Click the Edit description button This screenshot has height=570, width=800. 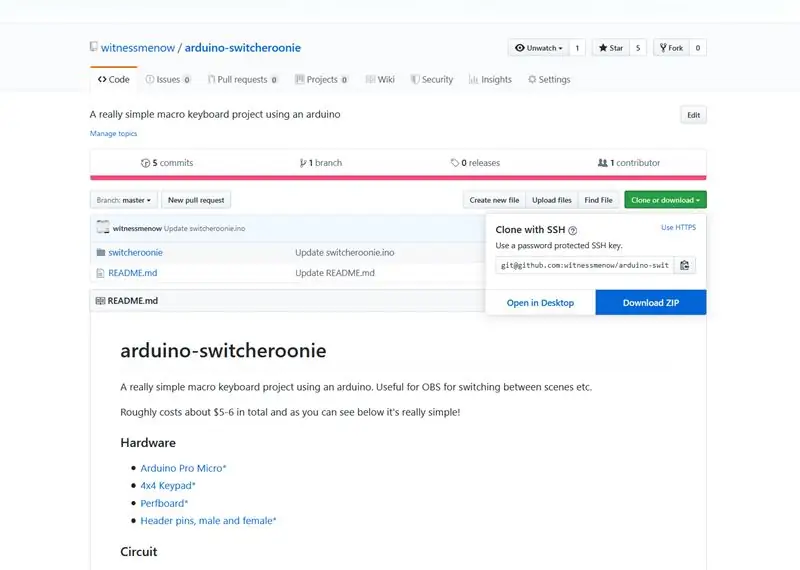point(693,115)
